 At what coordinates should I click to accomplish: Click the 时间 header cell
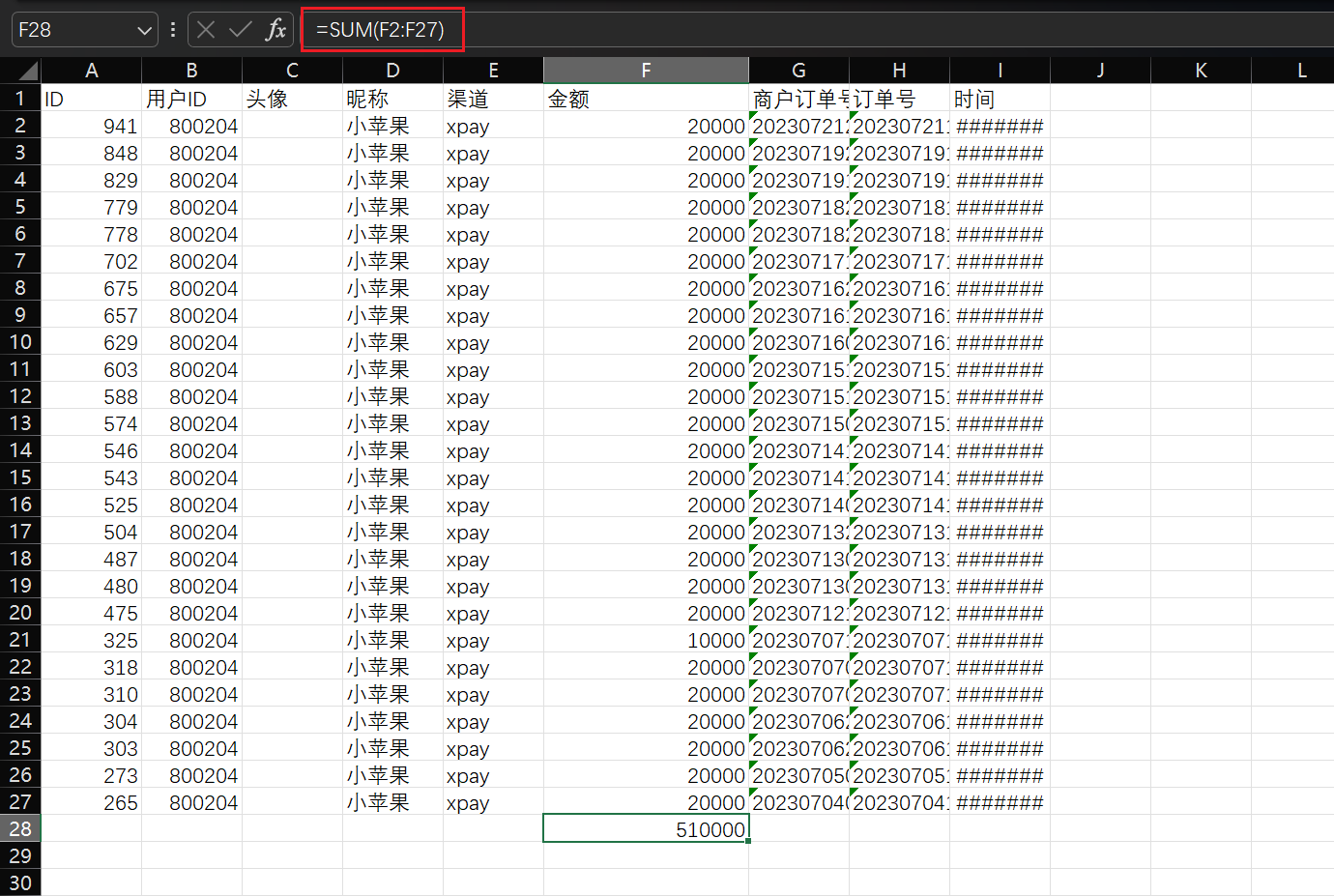coord(1000,99)
